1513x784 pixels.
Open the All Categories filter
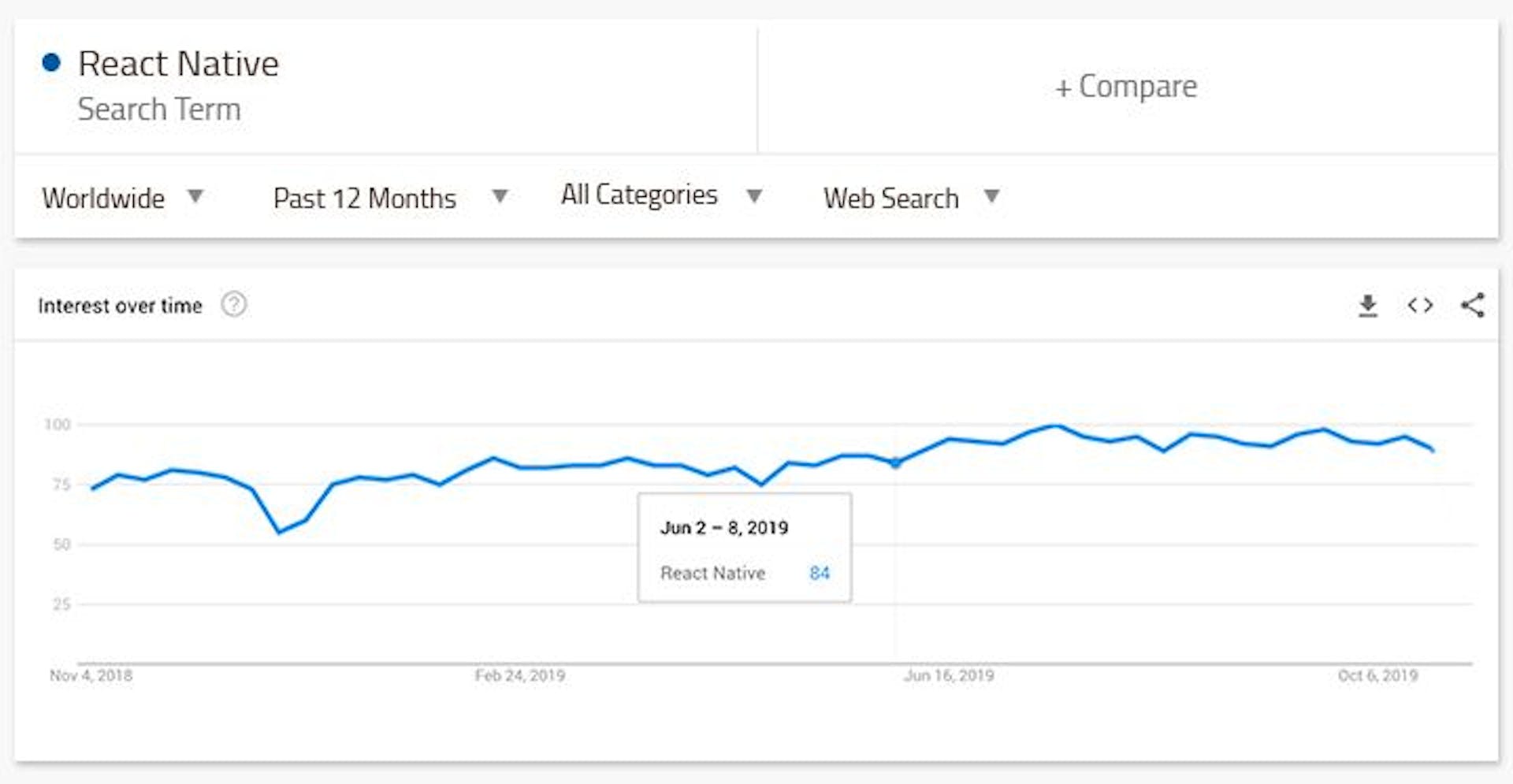[x=639, y=195]
